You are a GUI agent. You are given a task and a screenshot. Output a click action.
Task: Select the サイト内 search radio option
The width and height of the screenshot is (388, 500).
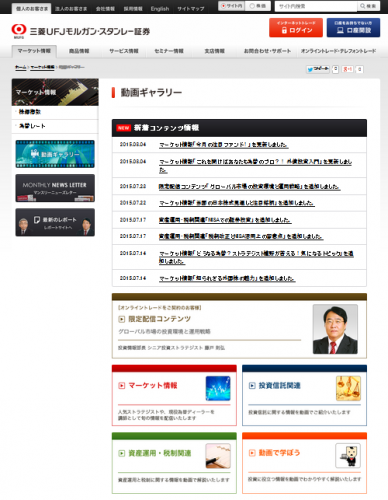(232, 6)
